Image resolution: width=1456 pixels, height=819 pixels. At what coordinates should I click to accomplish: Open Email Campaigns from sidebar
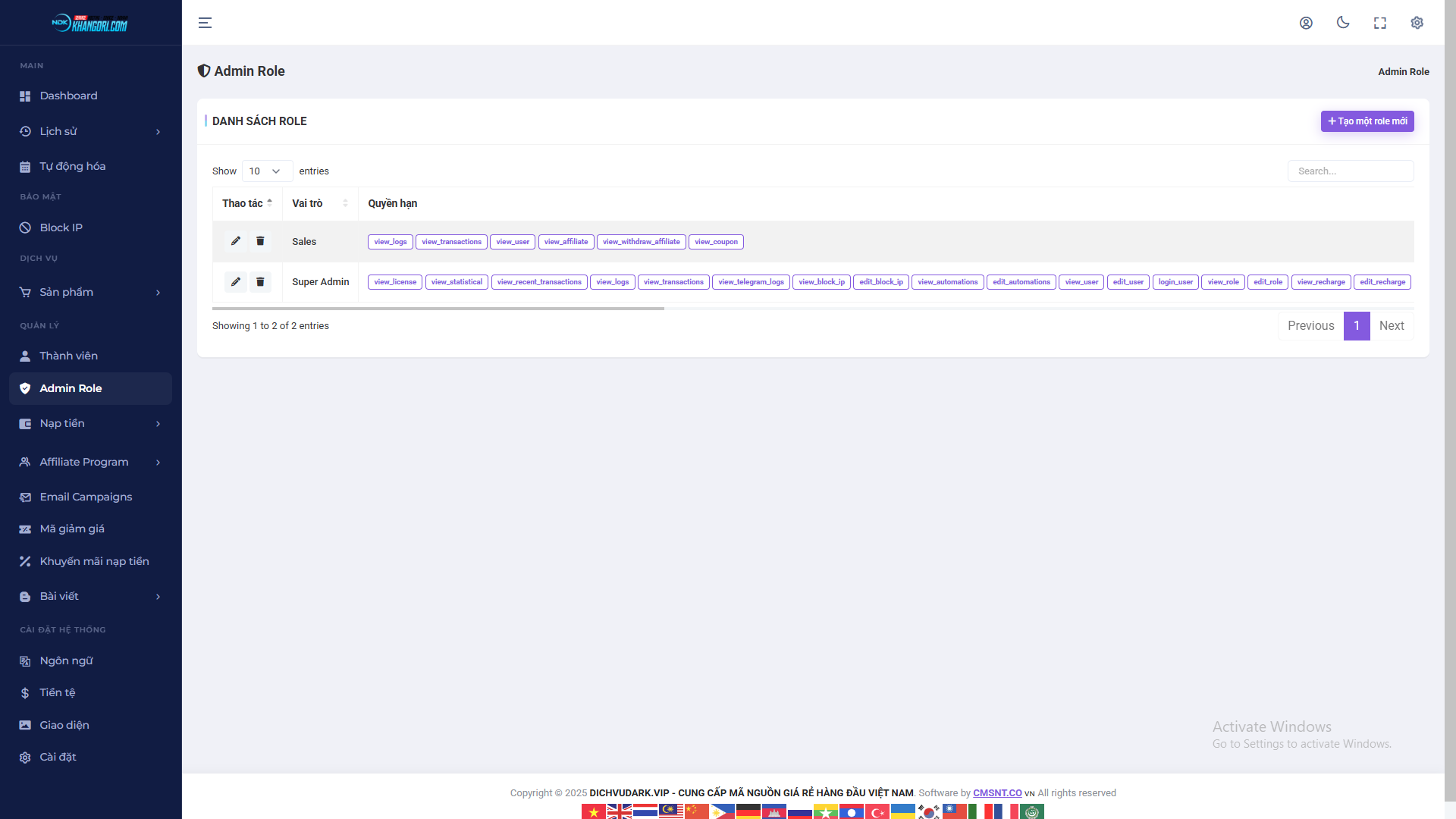pyautogui.click(x=85, y=497)
